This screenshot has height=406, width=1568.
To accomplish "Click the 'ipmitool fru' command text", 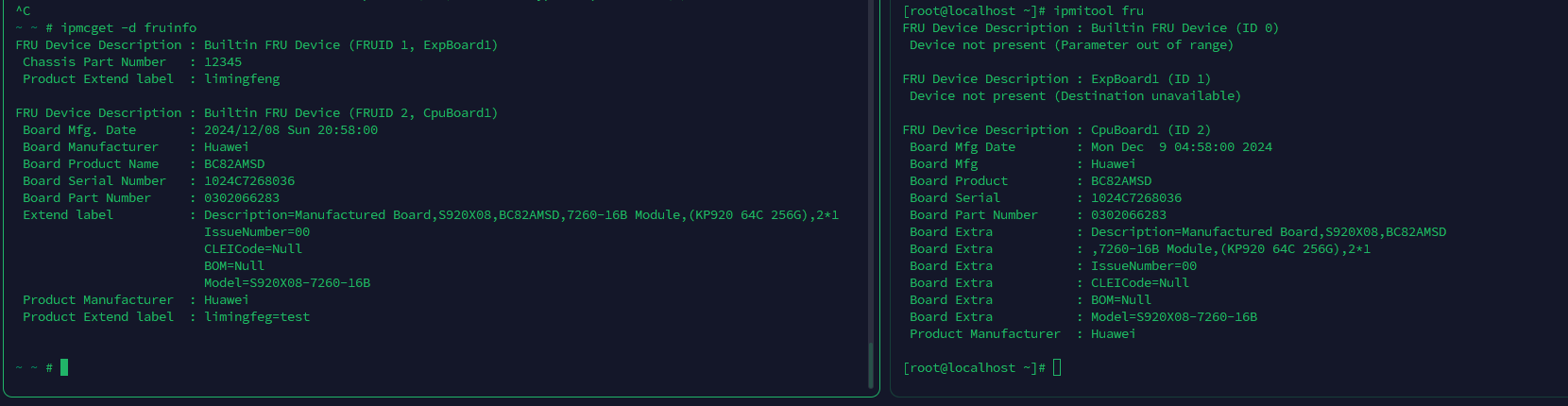I will 1099,10.
